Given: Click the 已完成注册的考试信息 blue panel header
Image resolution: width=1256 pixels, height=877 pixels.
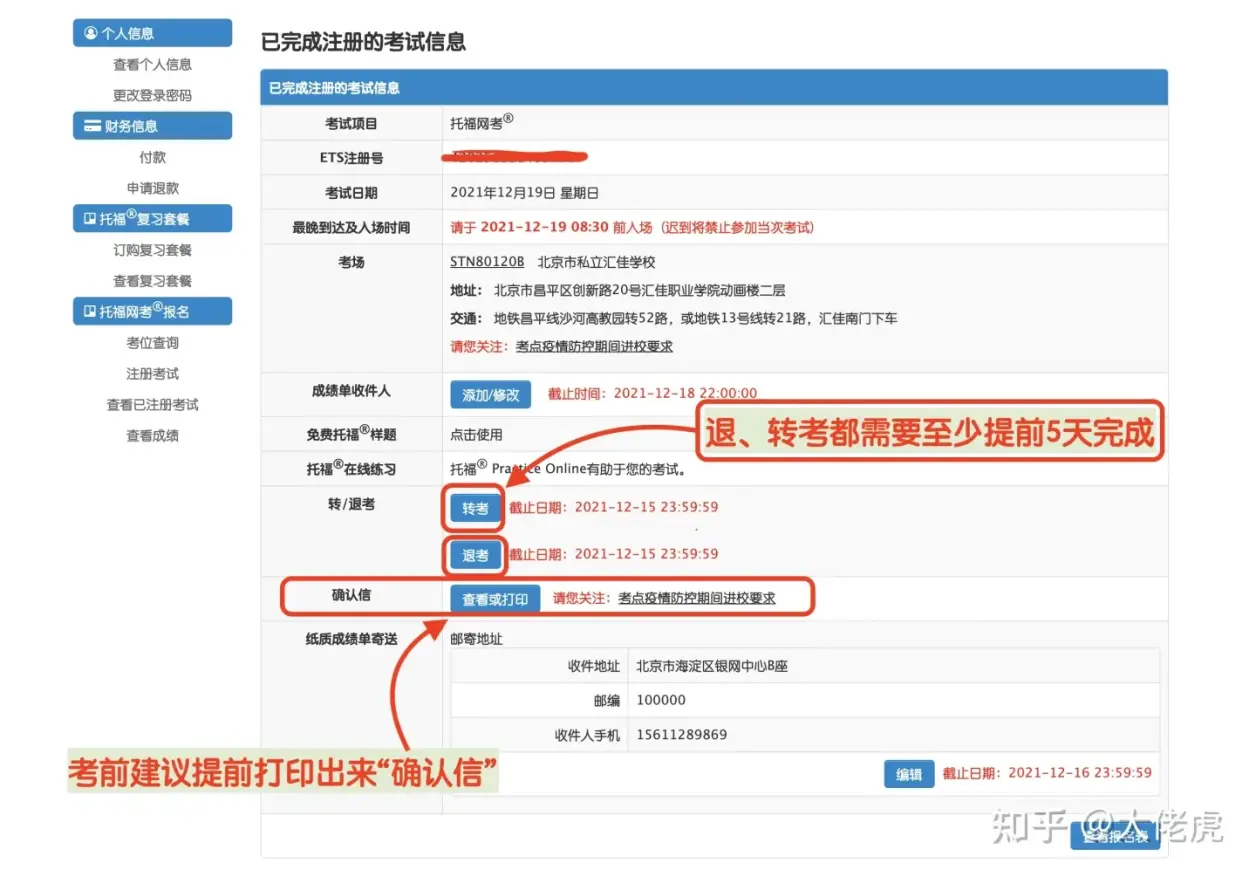Looking at the screenshot, I should 714,88.
